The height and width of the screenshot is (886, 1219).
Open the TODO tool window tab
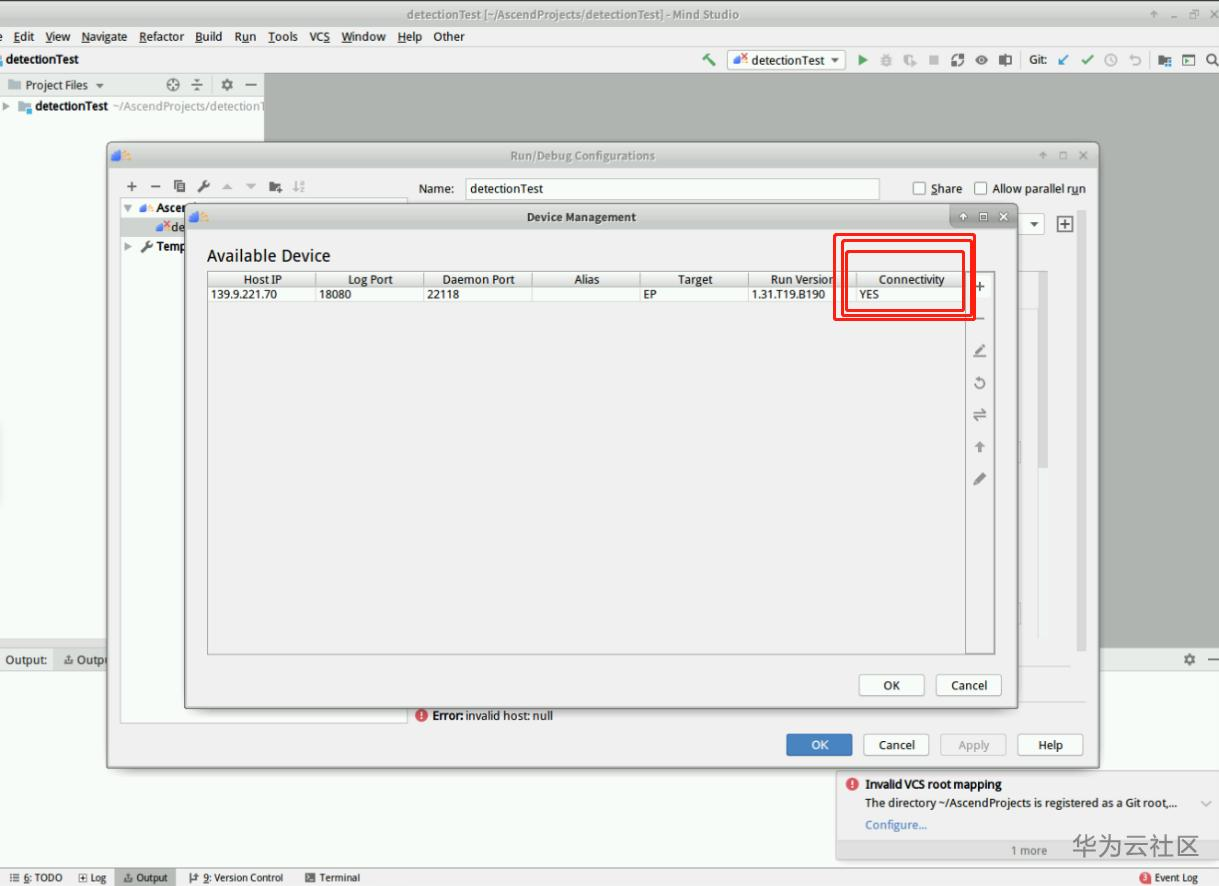[x=36, y=878]
